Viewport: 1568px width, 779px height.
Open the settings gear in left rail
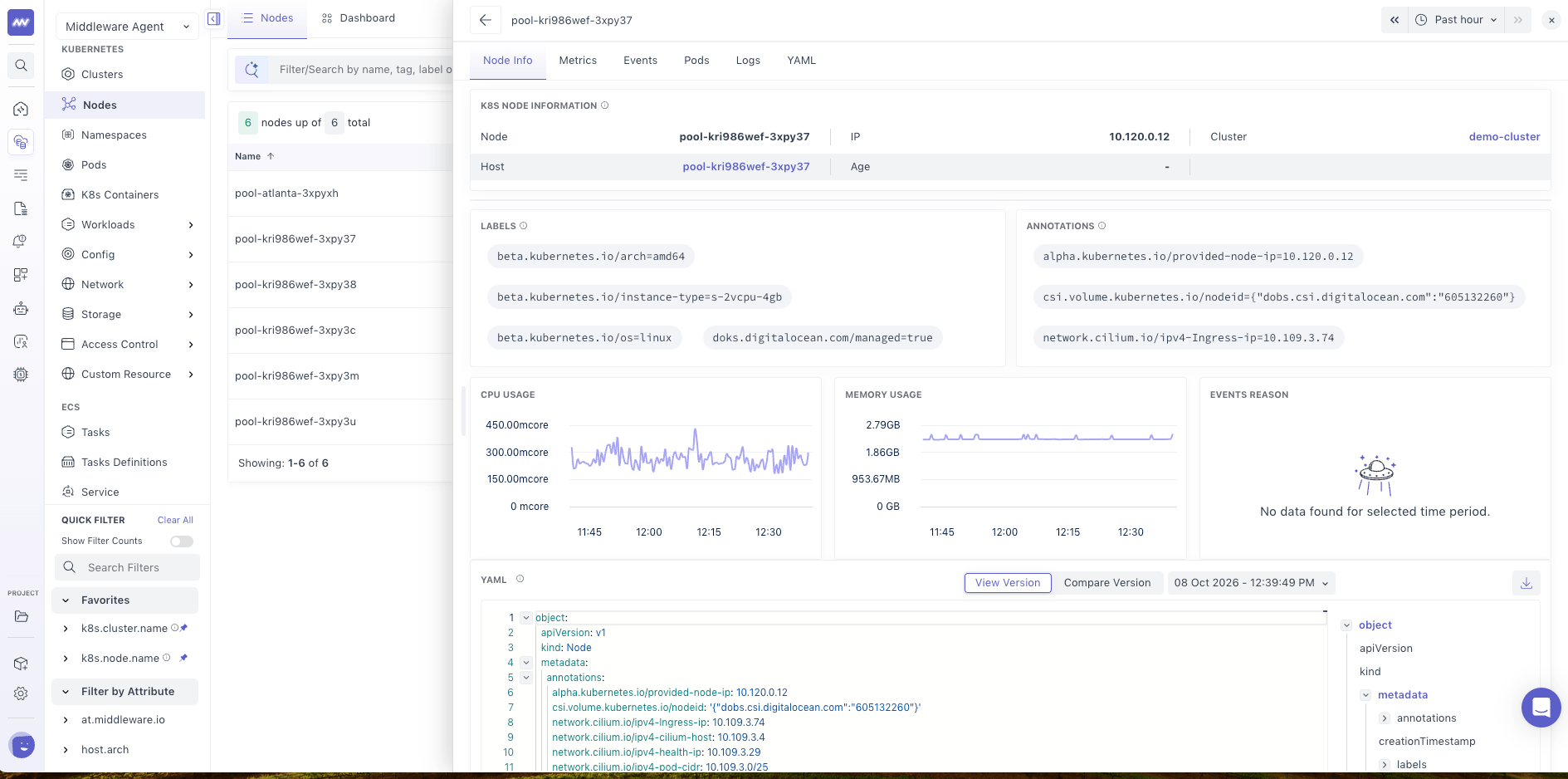(x=21, y=693)
